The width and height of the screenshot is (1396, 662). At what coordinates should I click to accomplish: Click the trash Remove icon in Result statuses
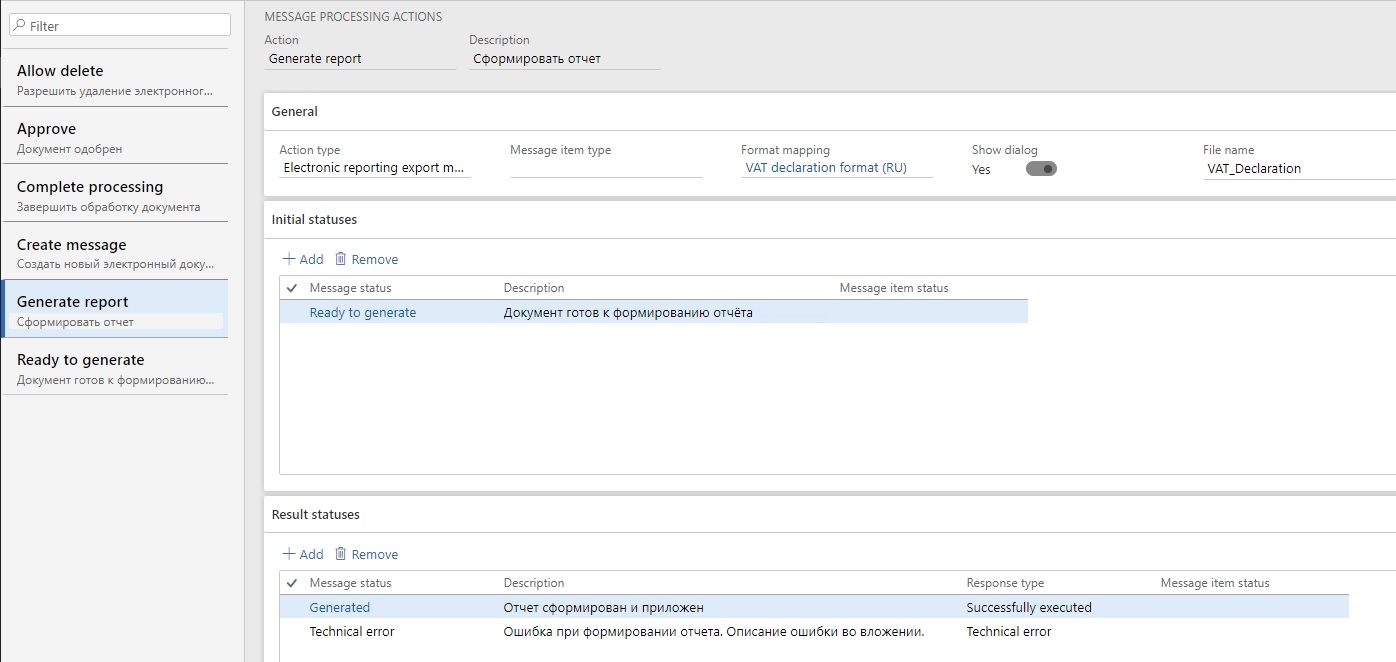[341, 553]
